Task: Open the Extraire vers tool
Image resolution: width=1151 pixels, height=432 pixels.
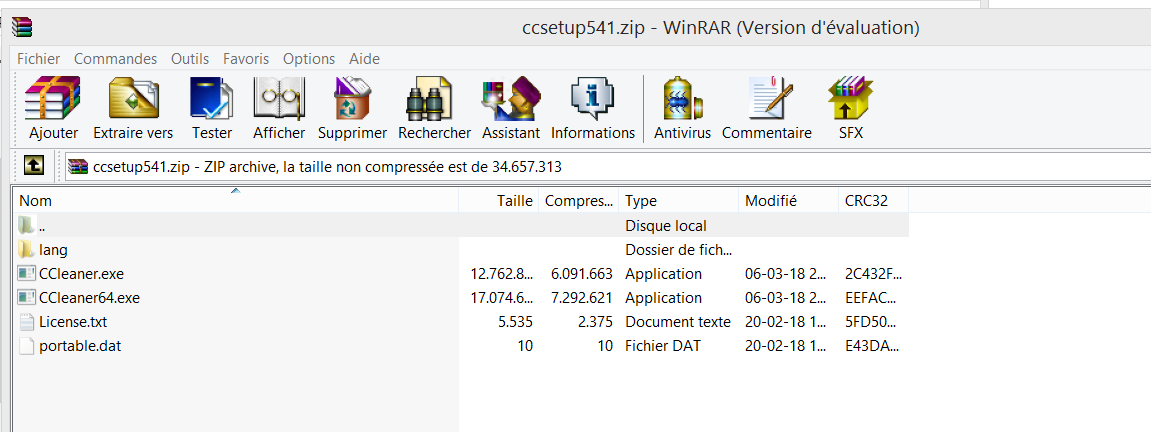Action: [134, 109]
